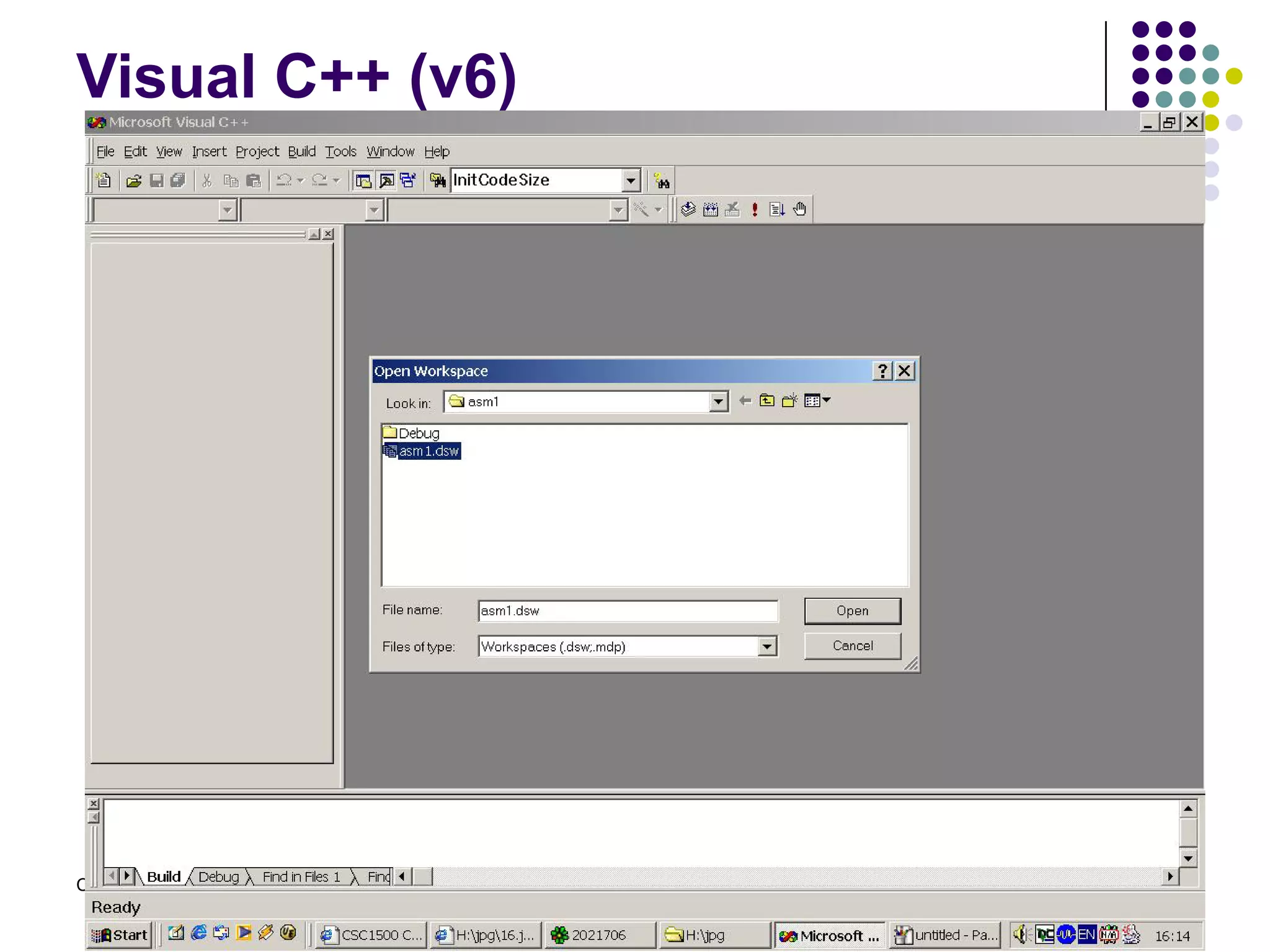Click the Search binoculars icon beside Find box

(x=662, y=181)
